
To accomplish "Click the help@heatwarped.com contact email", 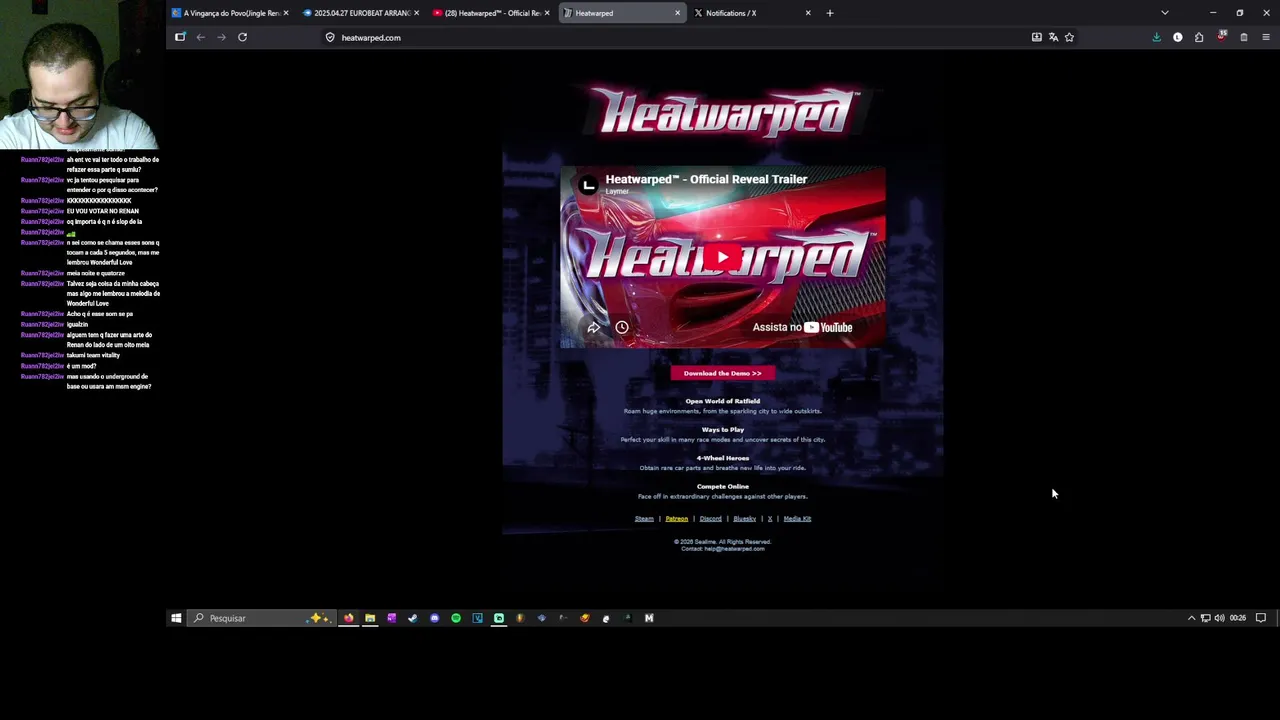I will pos(734,549).
